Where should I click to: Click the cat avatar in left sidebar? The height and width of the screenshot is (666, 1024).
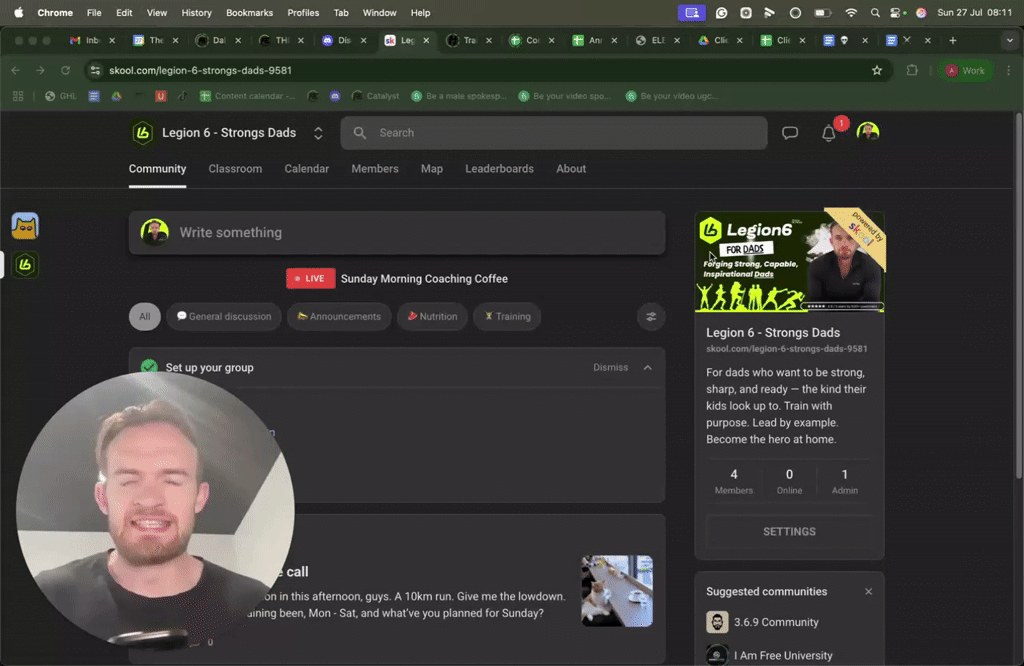pos(25,226)
